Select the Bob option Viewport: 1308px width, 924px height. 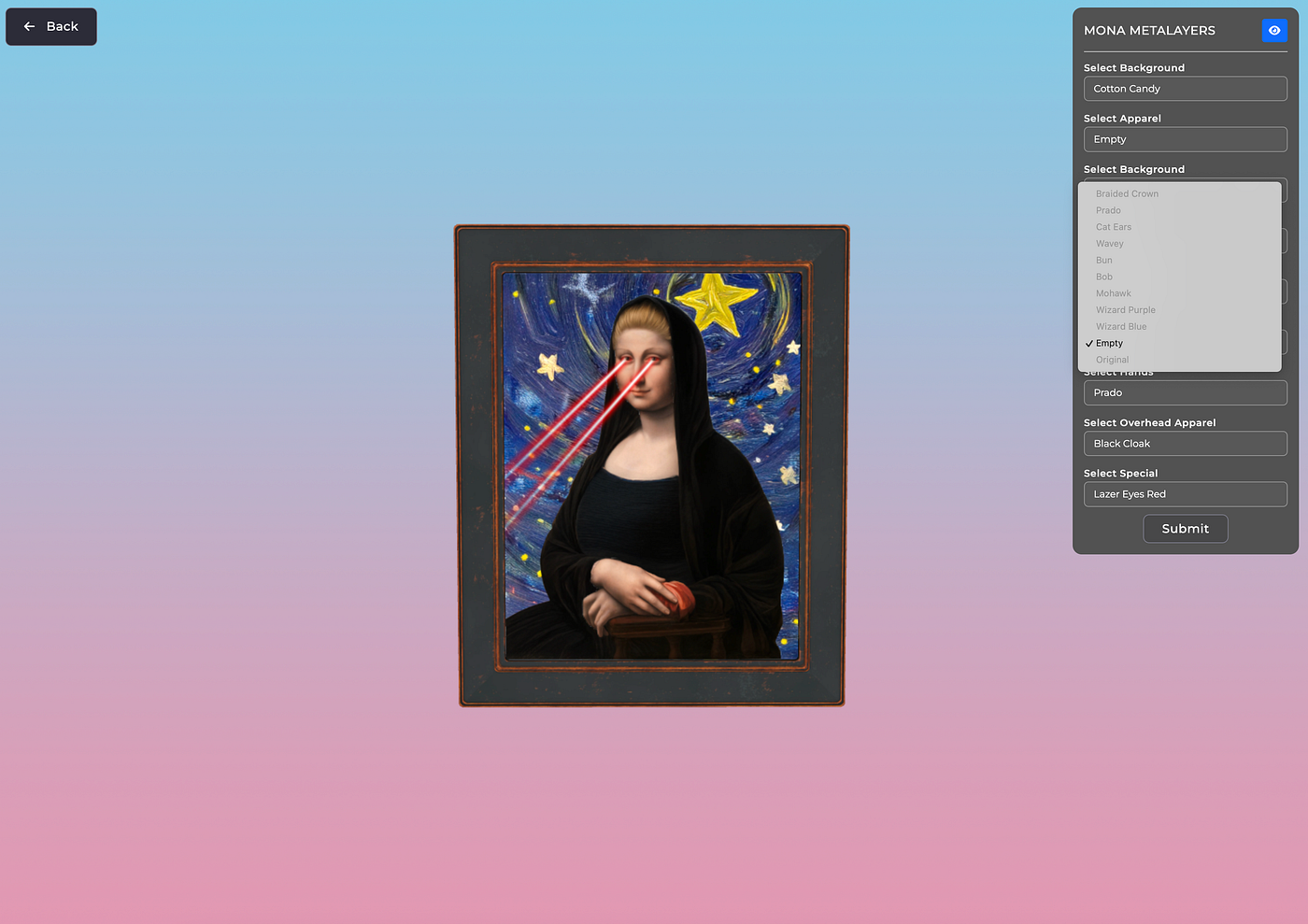tap(1179, 277)
